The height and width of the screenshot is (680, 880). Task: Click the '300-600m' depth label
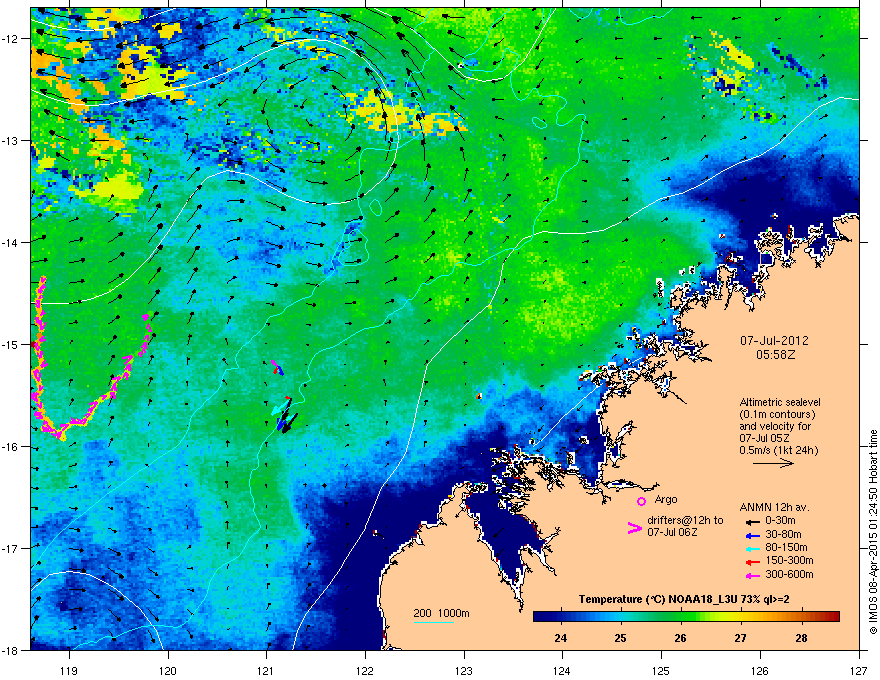pos(789,574)
